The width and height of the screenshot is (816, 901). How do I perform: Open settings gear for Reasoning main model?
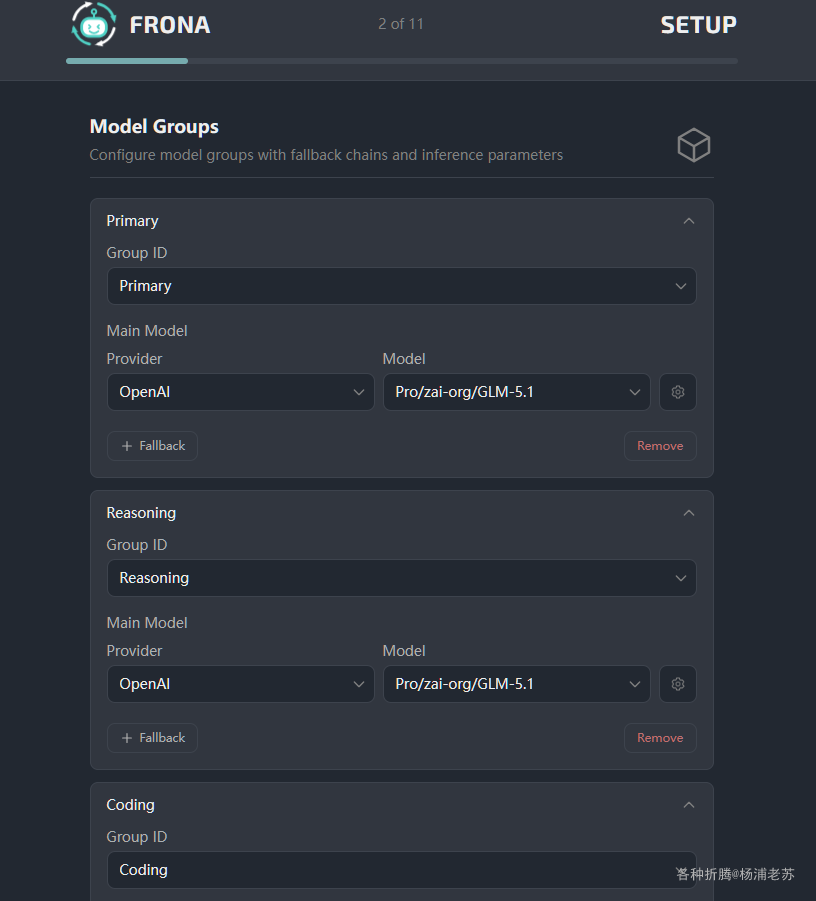(x=678, y=684)
